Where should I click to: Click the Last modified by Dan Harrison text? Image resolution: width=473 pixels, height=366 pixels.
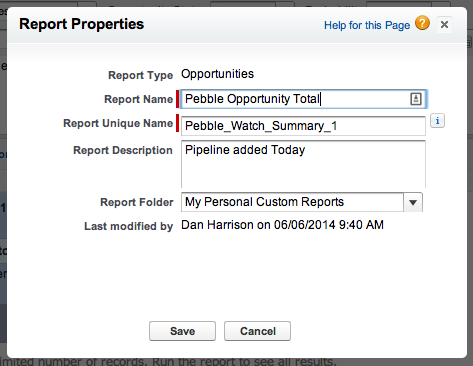(x=282, y=225)
